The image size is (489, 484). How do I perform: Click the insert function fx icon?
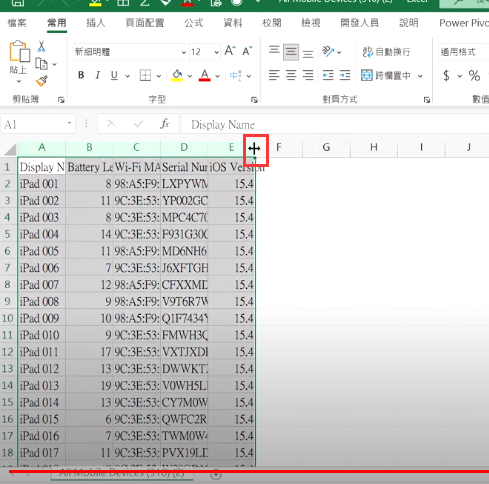(x=165, y=124)
